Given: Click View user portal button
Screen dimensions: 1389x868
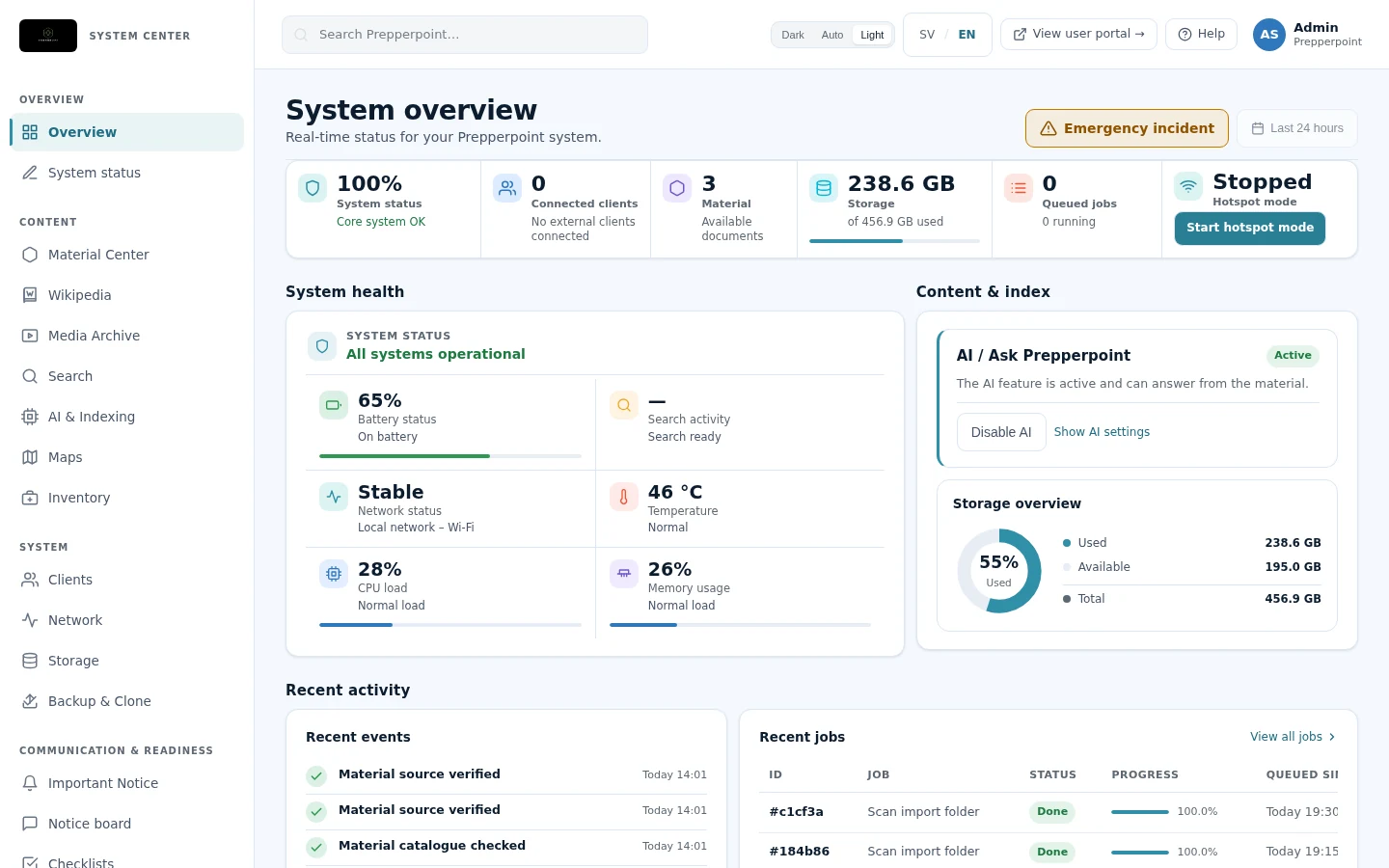Looking at the screenshot, I should click(x=1078, y=34).
